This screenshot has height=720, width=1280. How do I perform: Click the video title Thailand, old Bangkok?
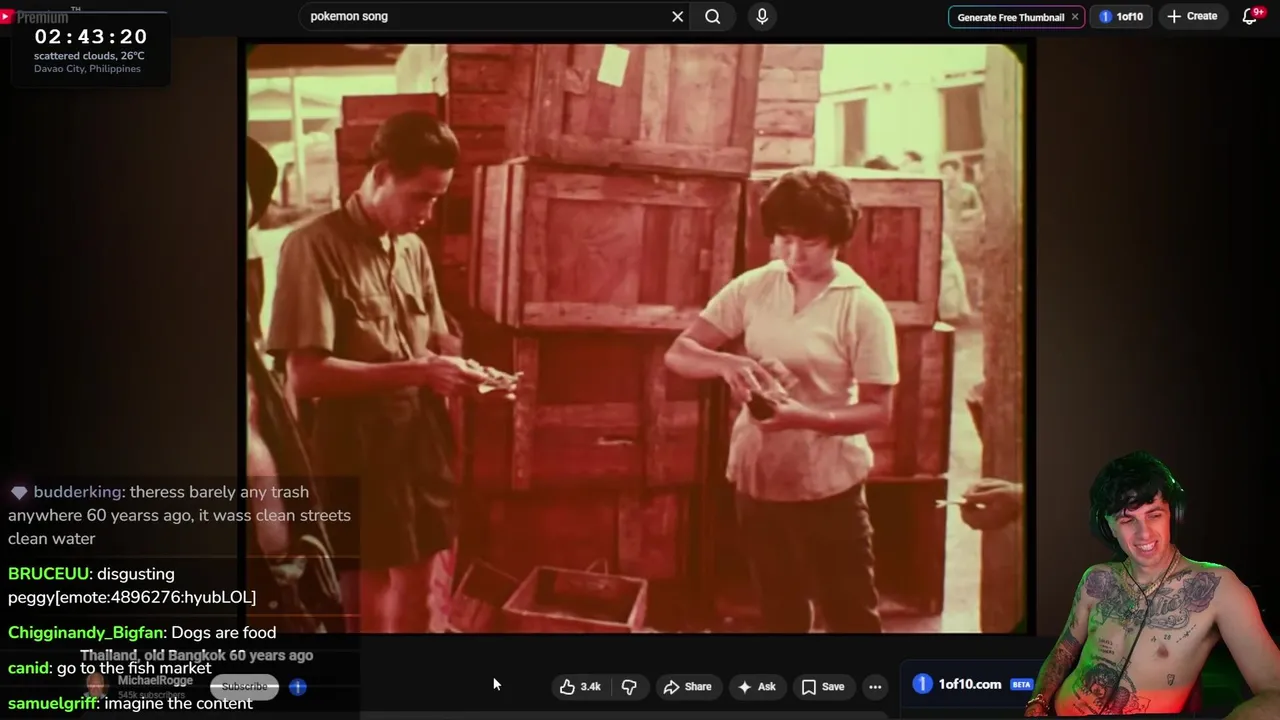(196, 655)
